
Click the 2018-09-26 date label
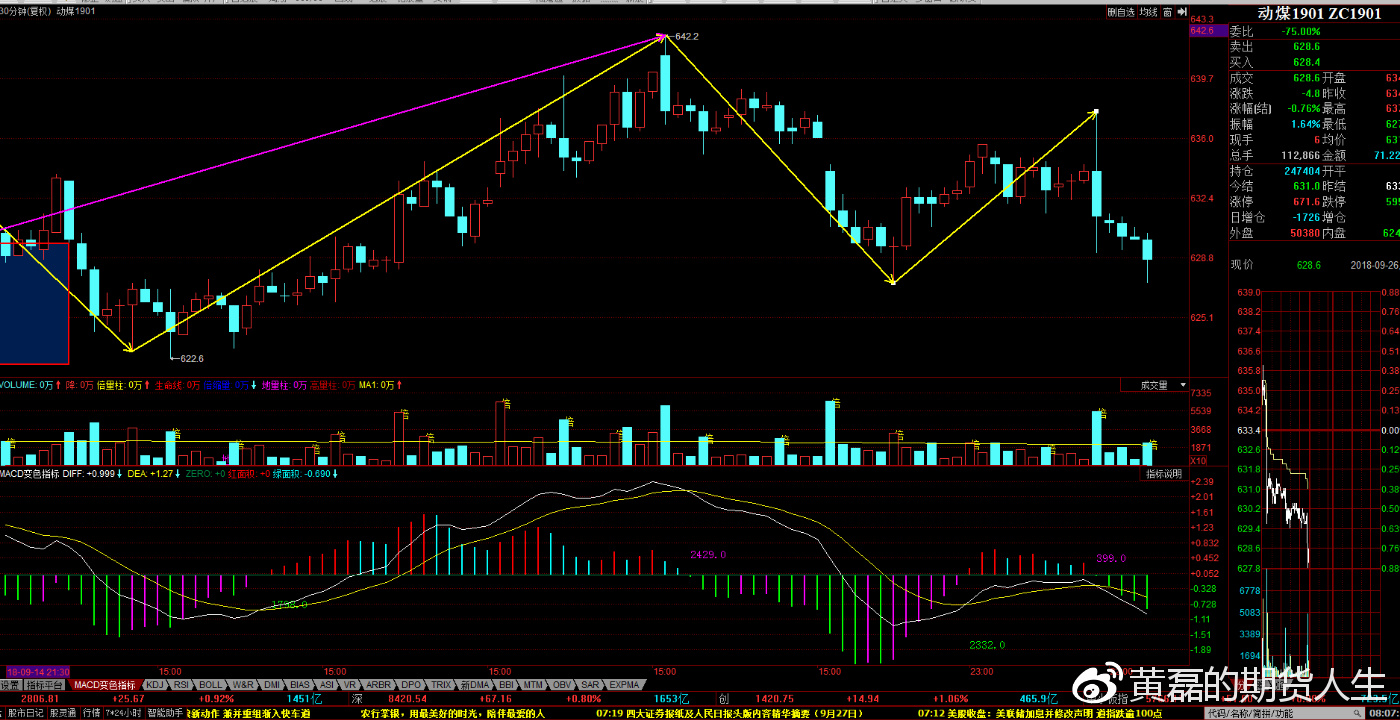[1373, 265]
